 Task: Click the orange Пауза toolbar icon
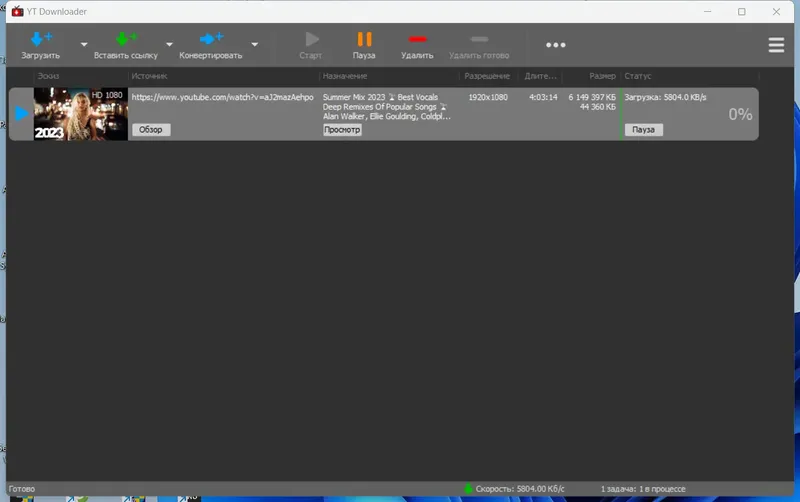364,39
